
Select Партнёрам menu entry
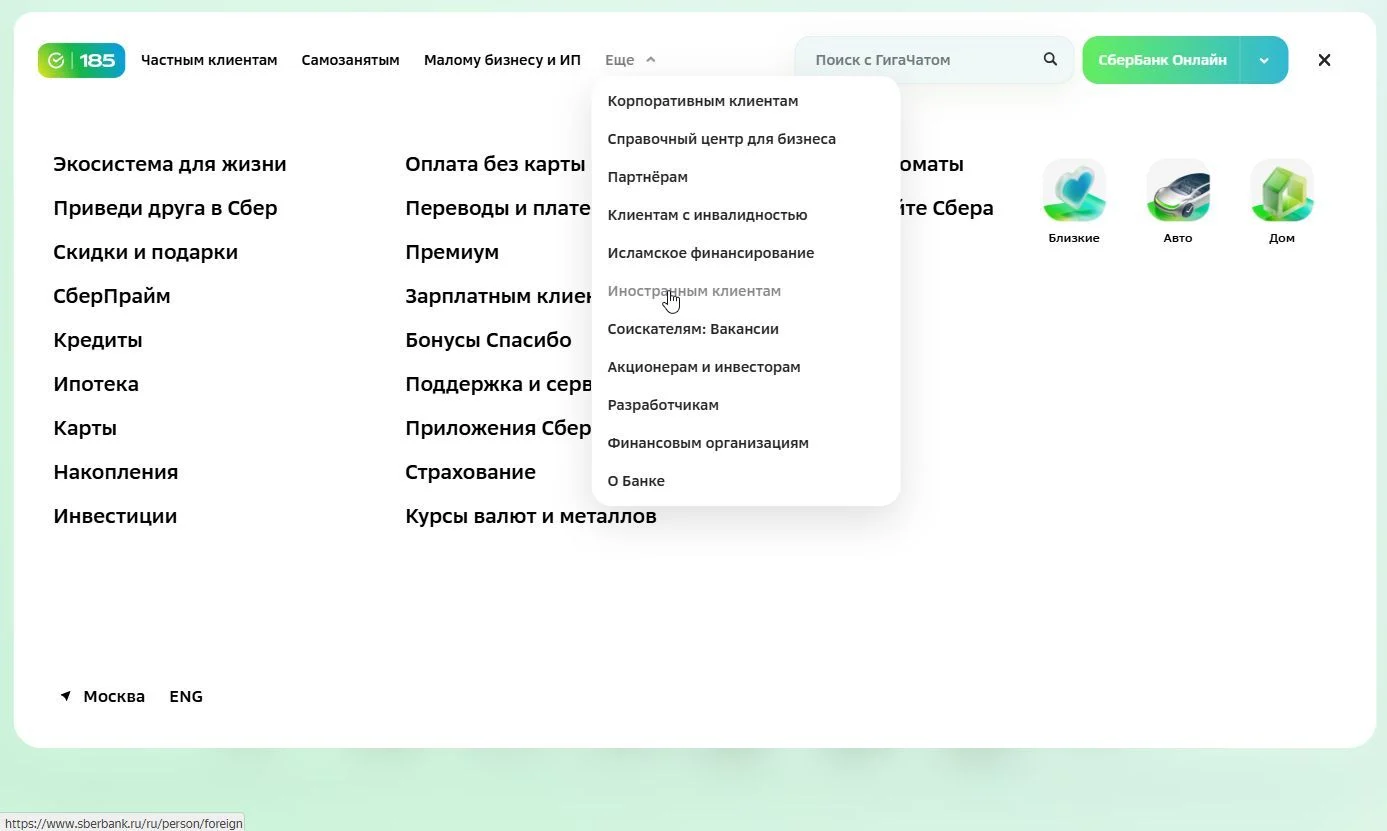(648, 177)
